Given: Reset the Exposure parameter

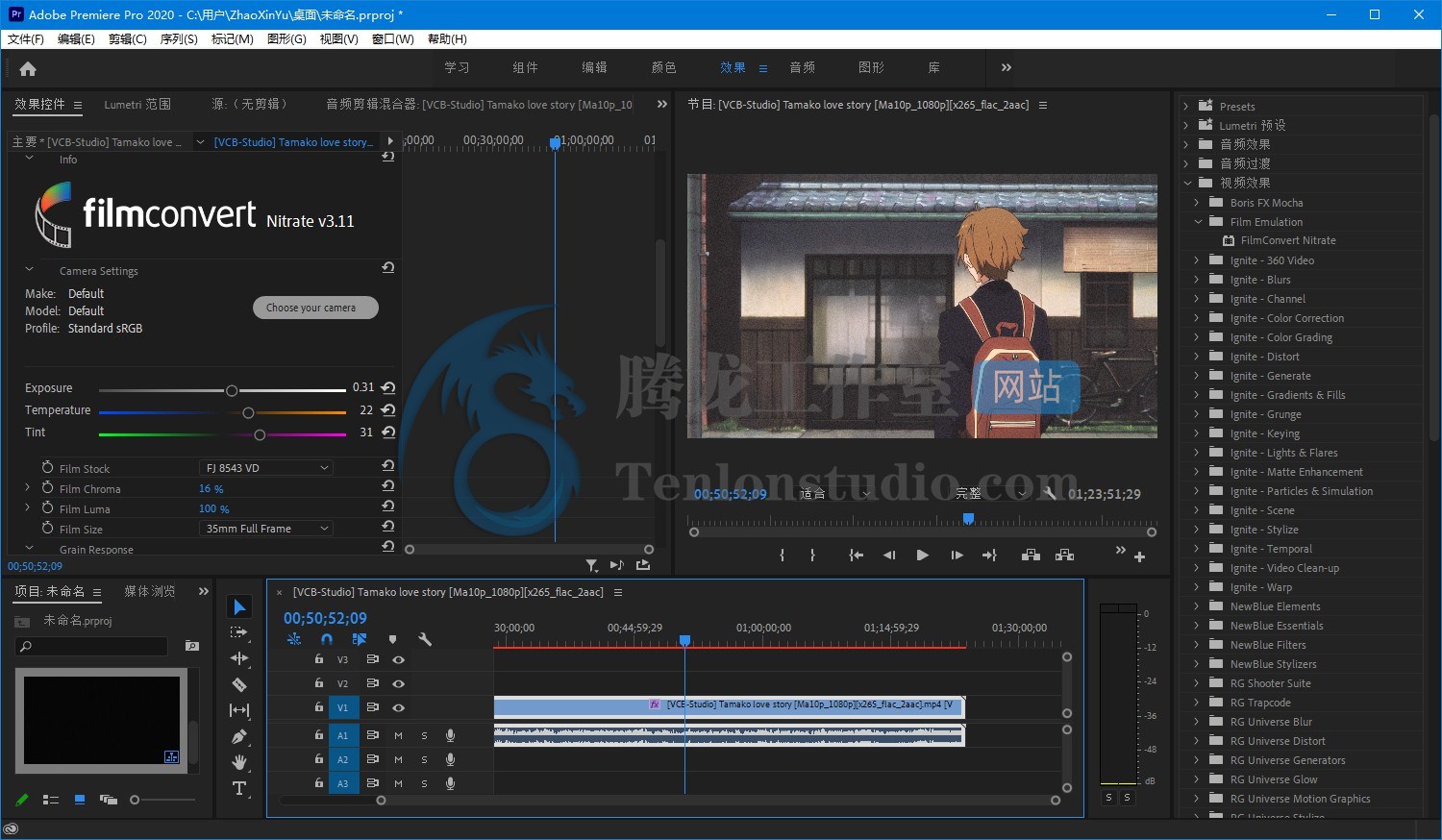Looking at the screenshot, I should tap(388, 387).
